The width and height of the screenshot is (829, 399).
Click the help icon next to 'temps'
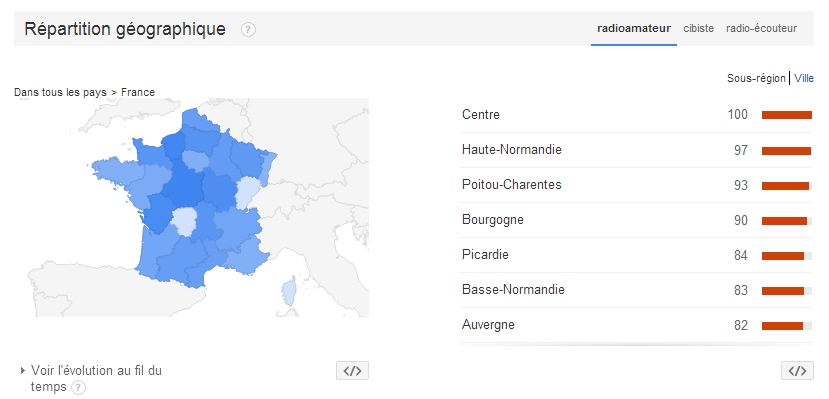click(78, 388)
